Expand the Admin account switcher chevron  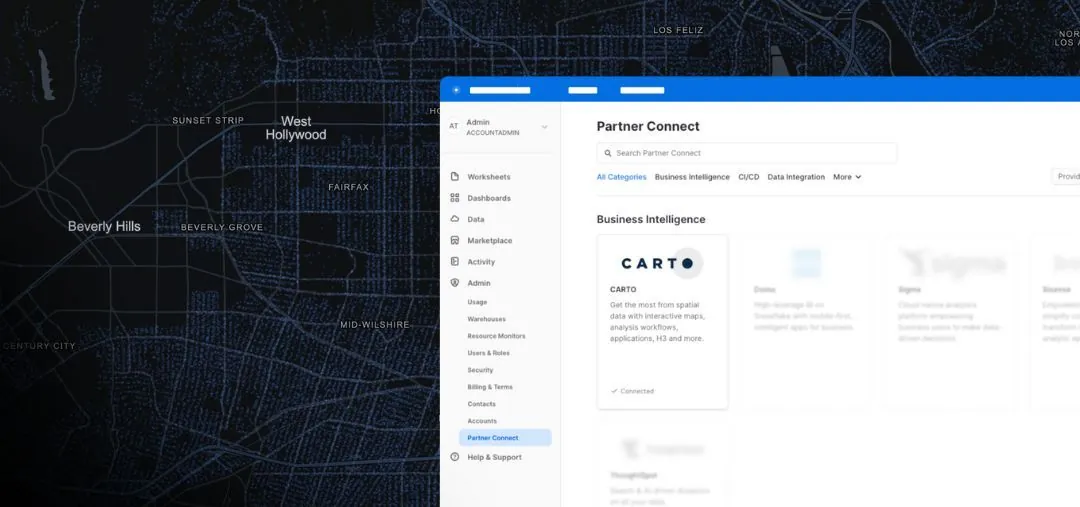545,127
